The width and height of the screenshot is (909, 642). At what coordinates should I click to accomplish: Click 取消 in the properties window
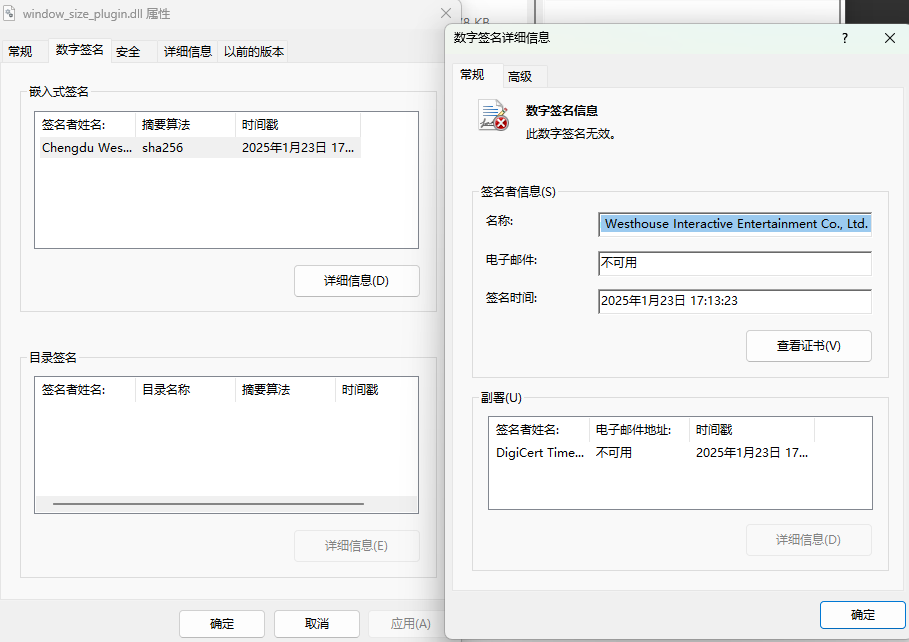pos(317,624)
